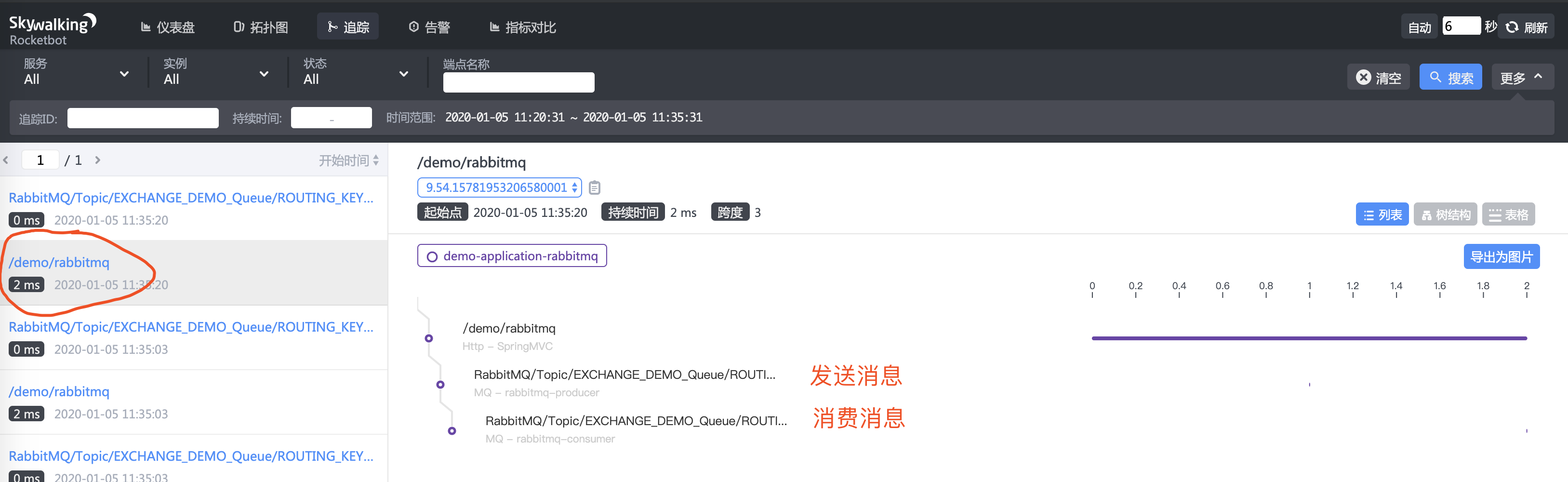Click the rabbitmq-consumer span label
The height and width of the screenshot is (482, 1568).
pyautogui.click(x=636, y=421)
